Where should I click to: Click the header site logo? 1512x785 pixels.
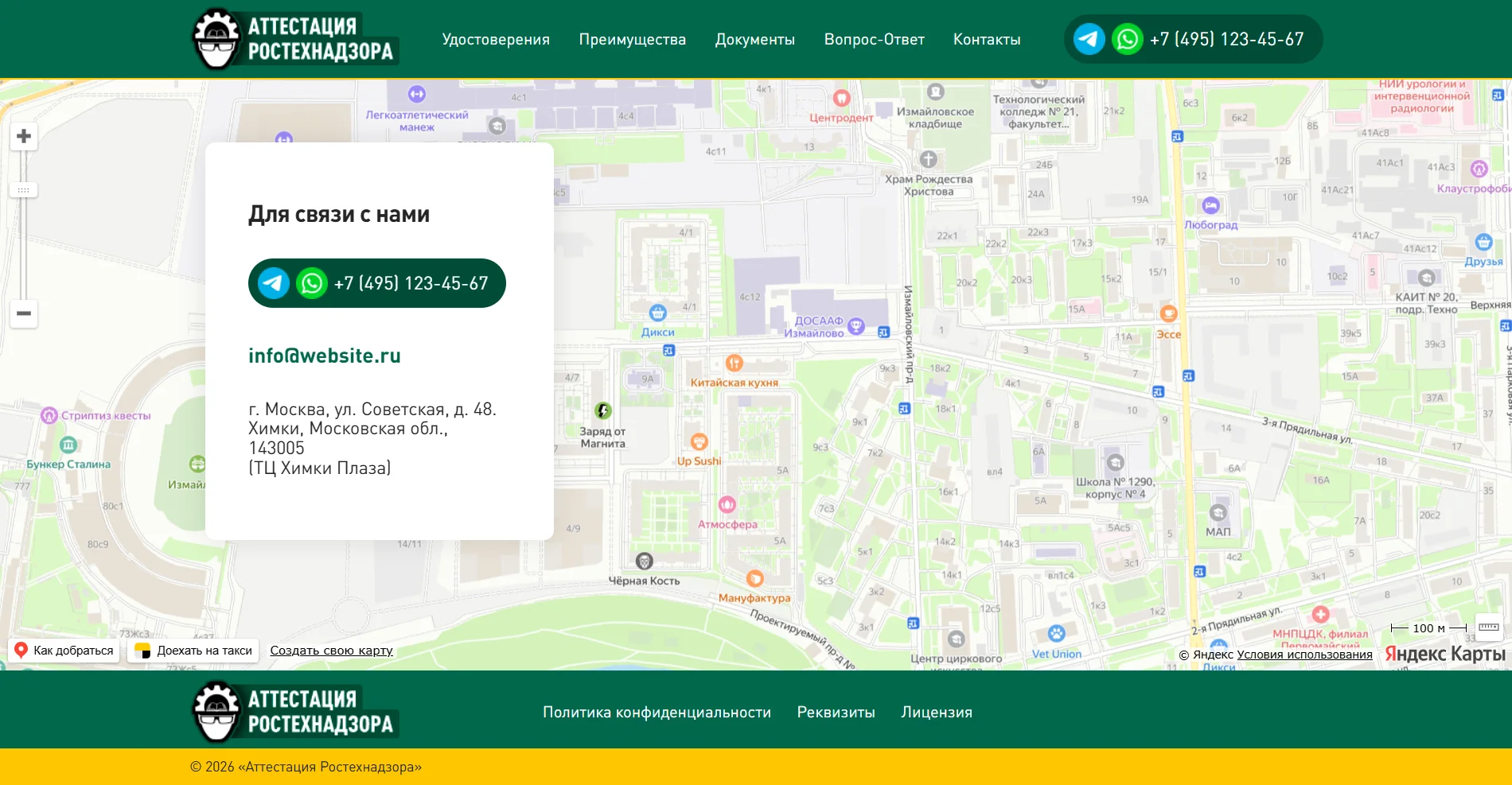[x=295, y=39]
